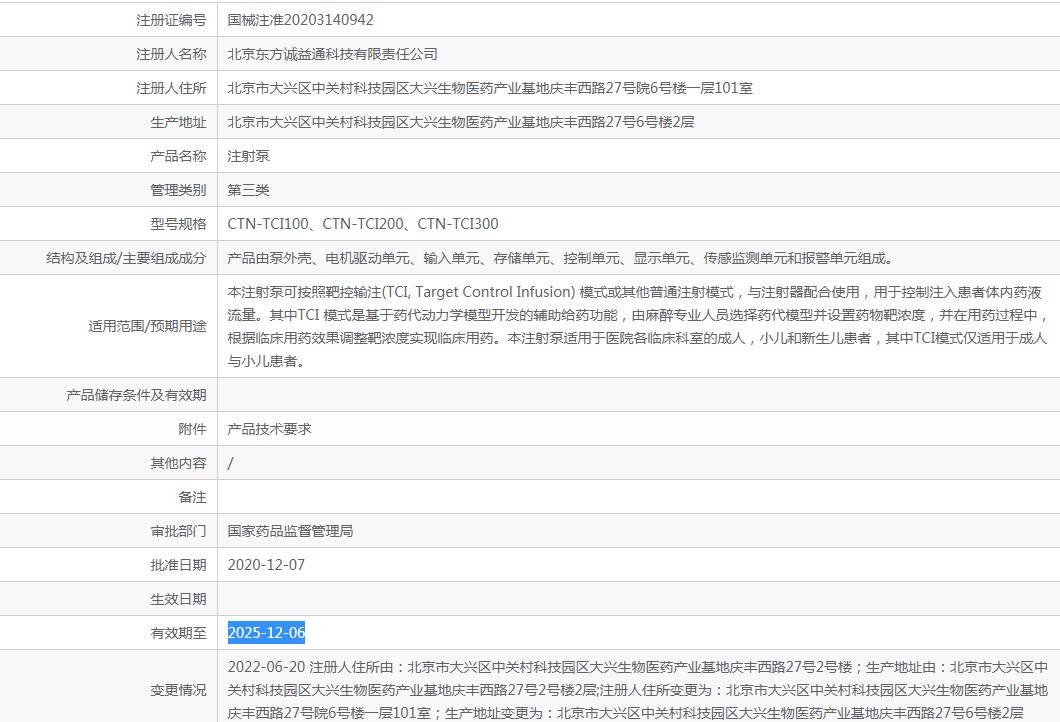Click model list CTN-TCI100、CTN-TCI200、CTN-TCI300
1060x722 pixels.
363,224
